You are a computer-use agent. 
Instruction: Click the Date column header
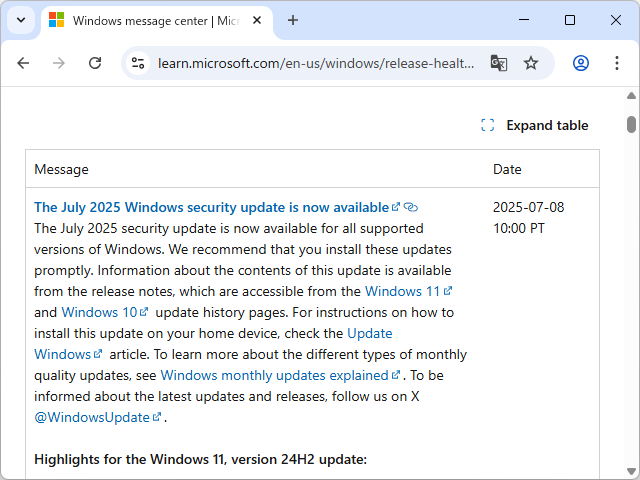(507, 169)
